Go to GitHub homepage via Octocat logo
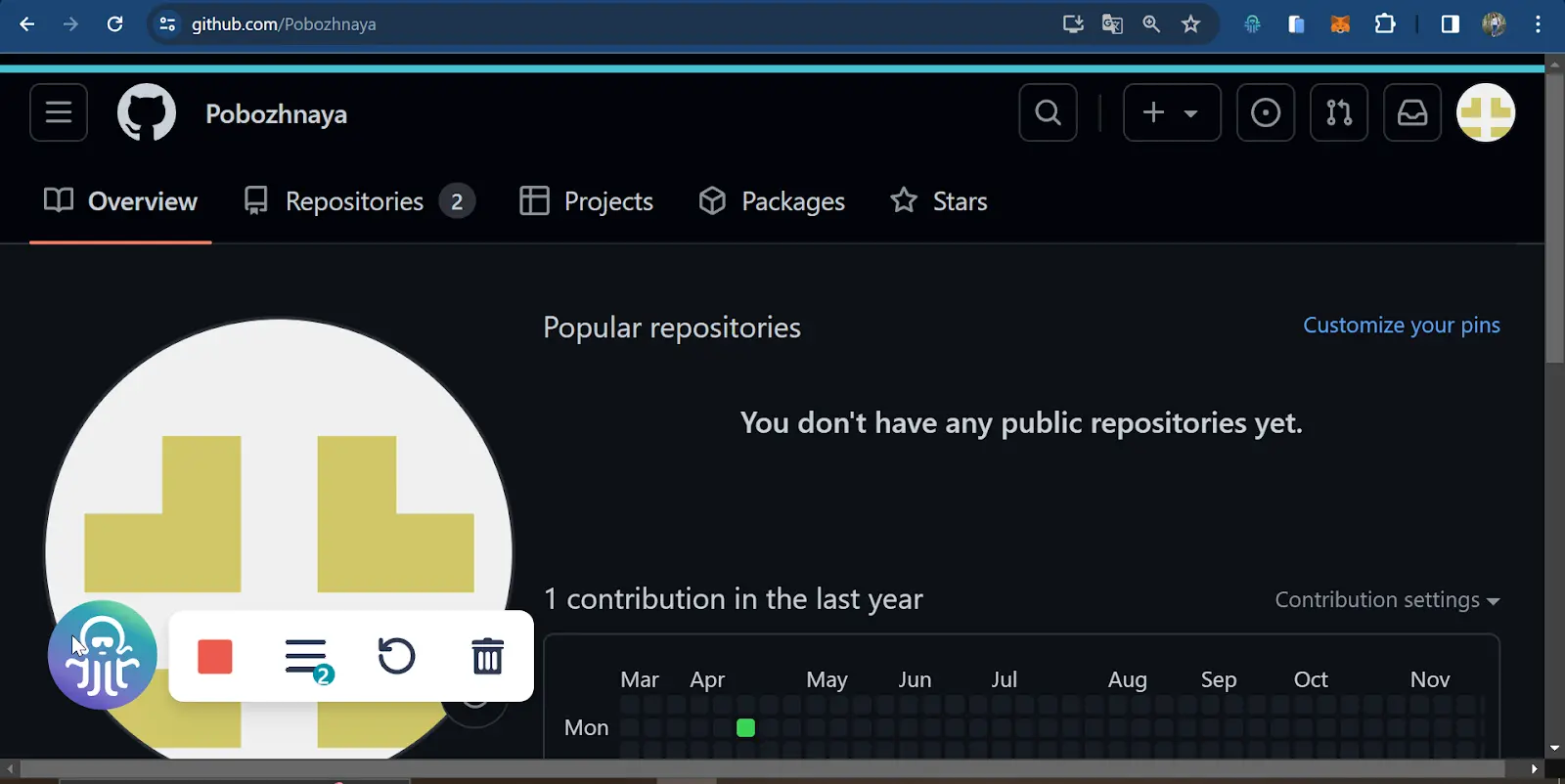Image resolution: width=1565 pixels, height=784 pixels. (147, 112)
